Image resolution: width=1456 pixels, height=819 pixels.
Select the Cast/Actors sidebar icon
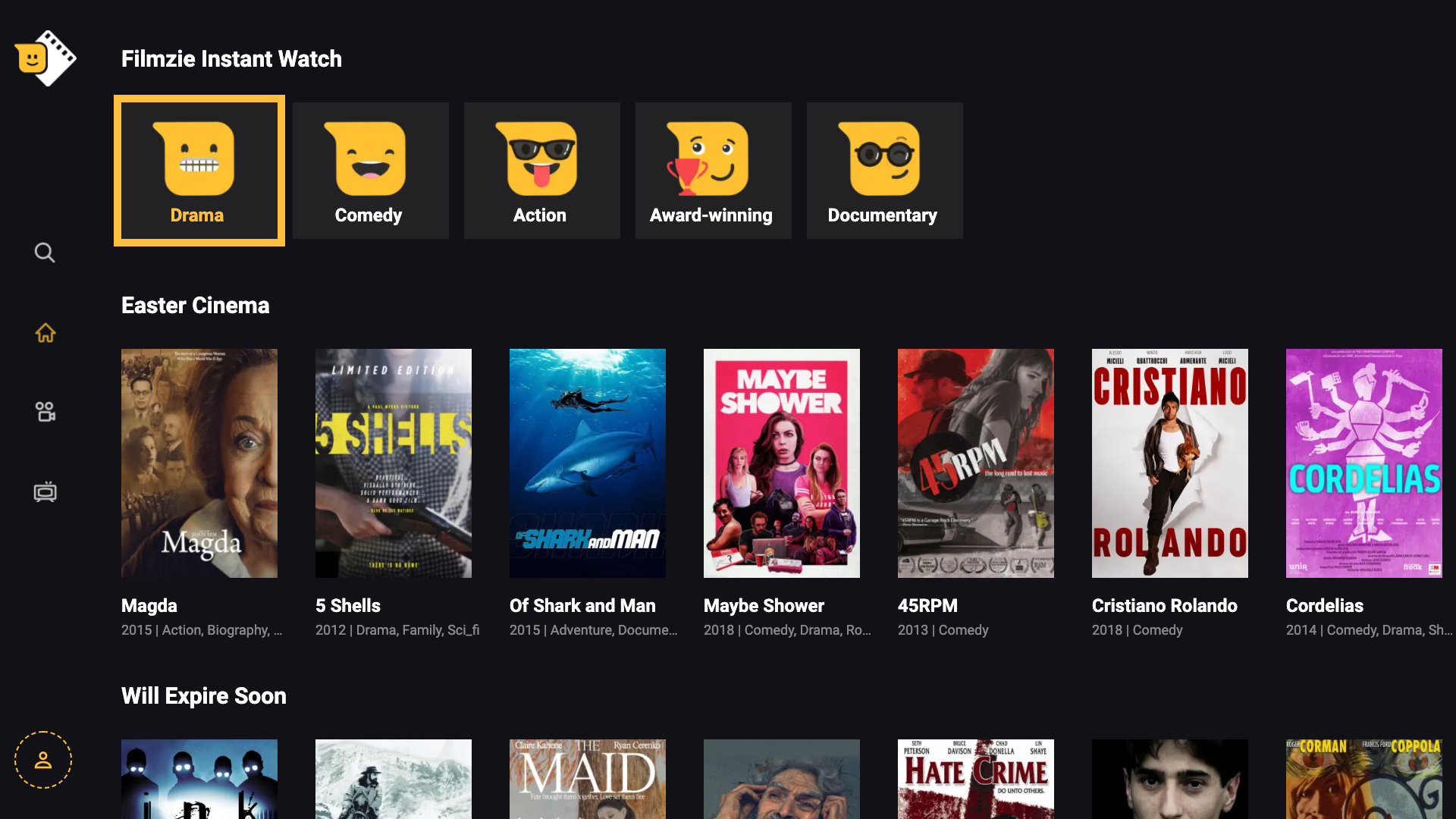point(44,412)
